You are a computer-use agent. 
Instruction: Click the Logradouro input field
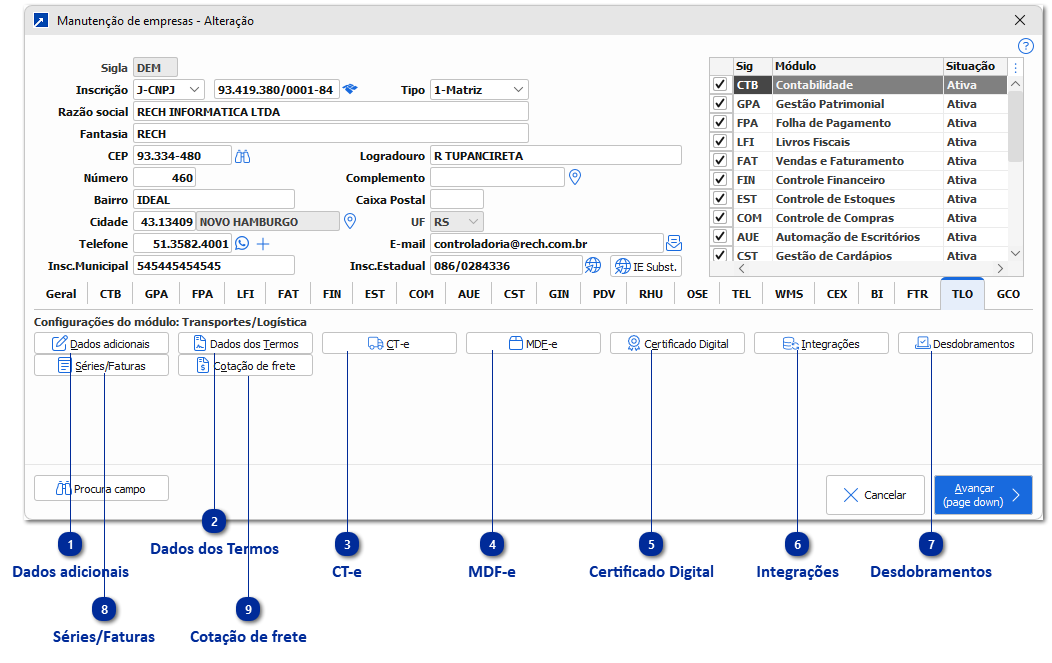[x=556, y=156]
